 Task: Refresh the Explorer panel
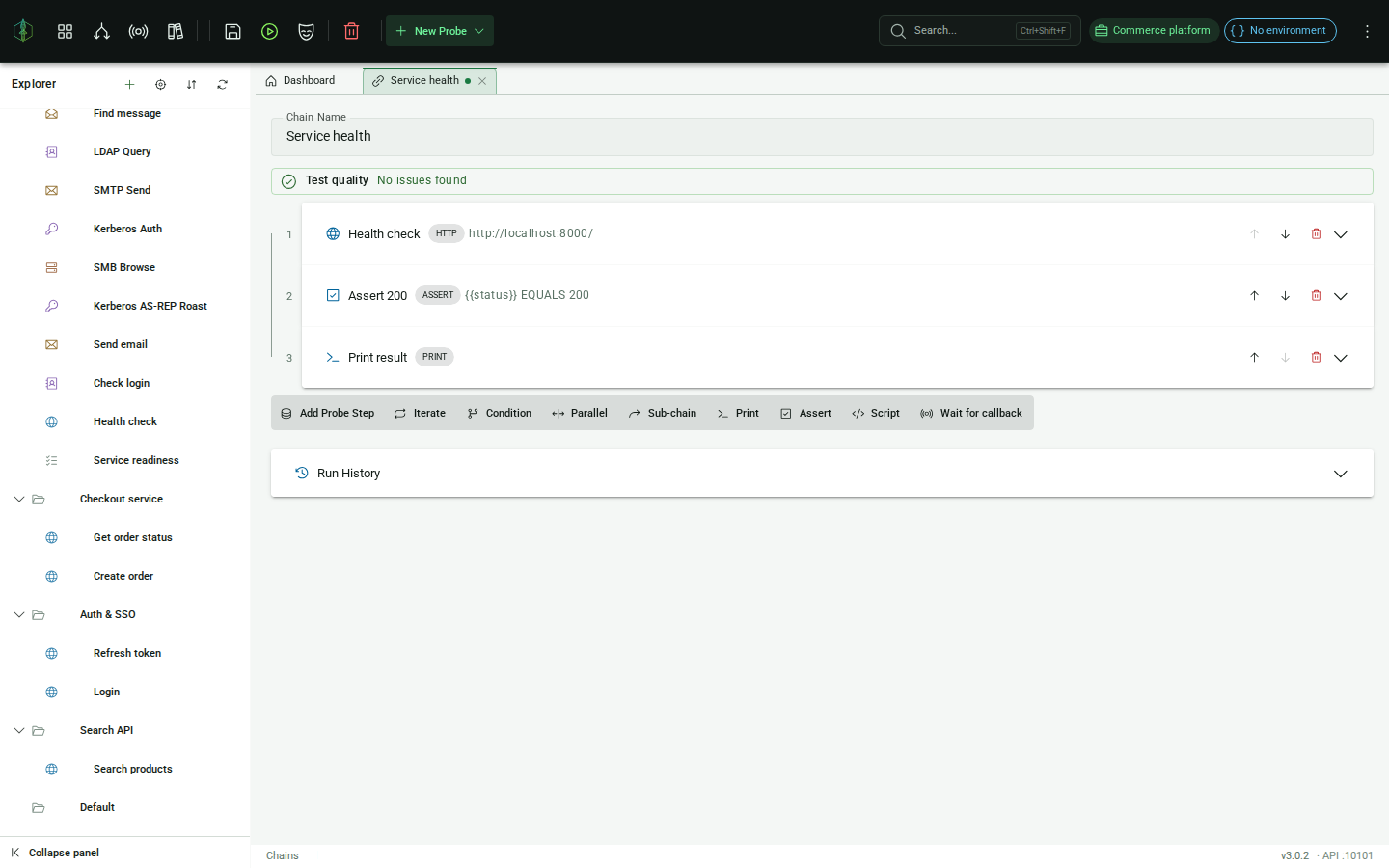pos(222,84)
